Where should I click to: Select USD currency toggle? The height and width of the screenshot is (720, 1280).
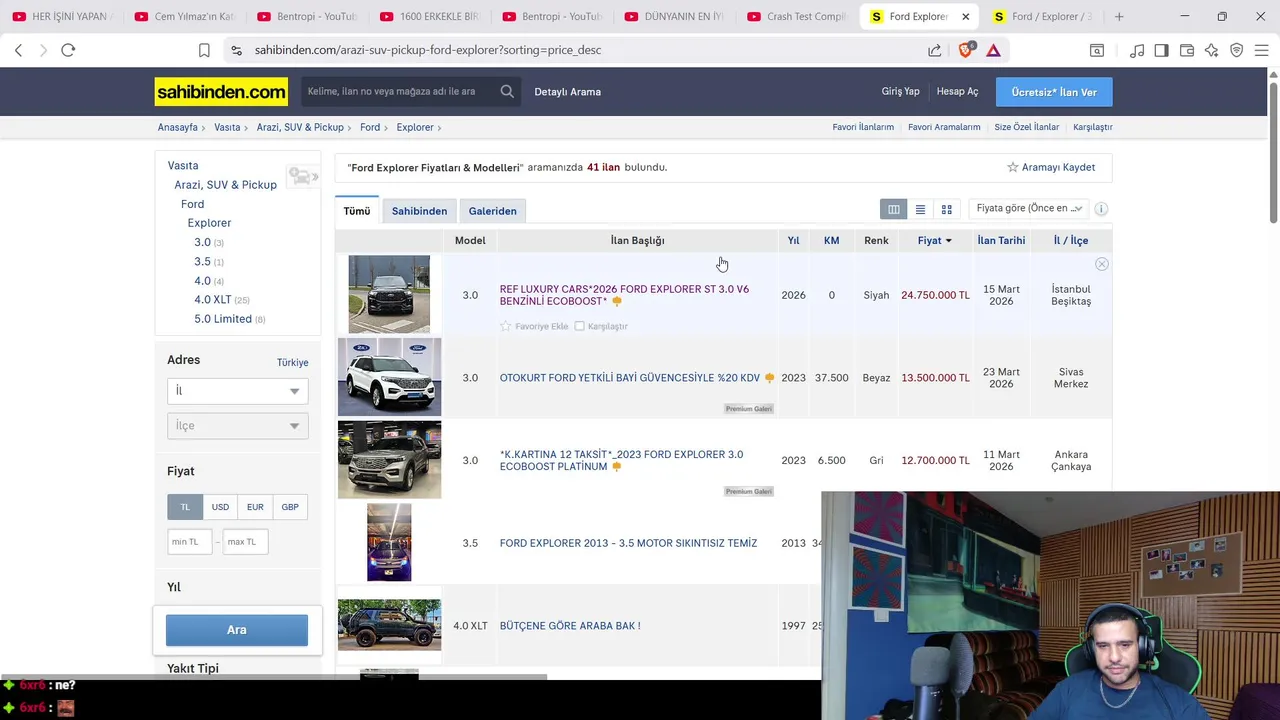[x=220, y=507]
